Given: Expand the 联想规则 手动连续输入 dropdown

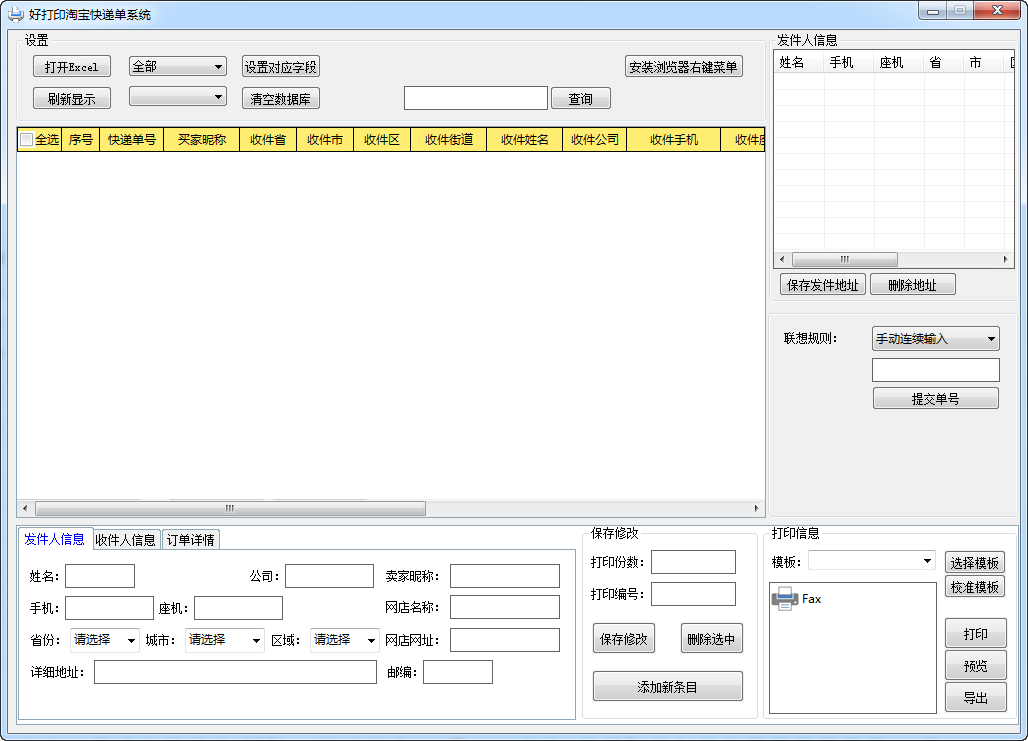Looking at the screenshot, I should 935,339.
